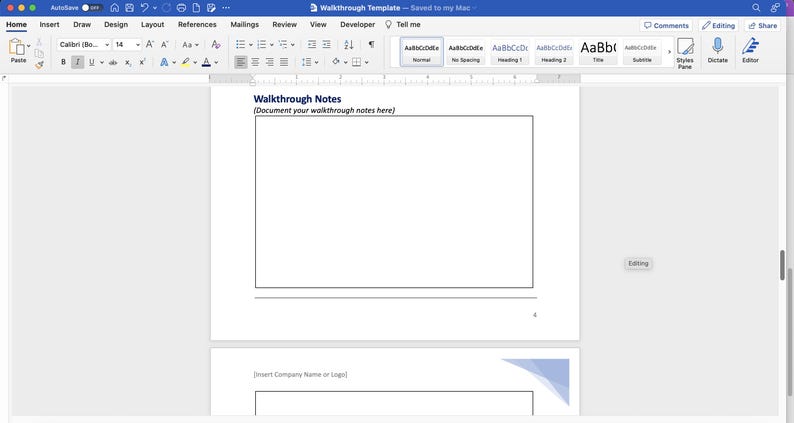Apply the Heading 1 style
The image size is (794, 423).
click(x=510, y=52)
